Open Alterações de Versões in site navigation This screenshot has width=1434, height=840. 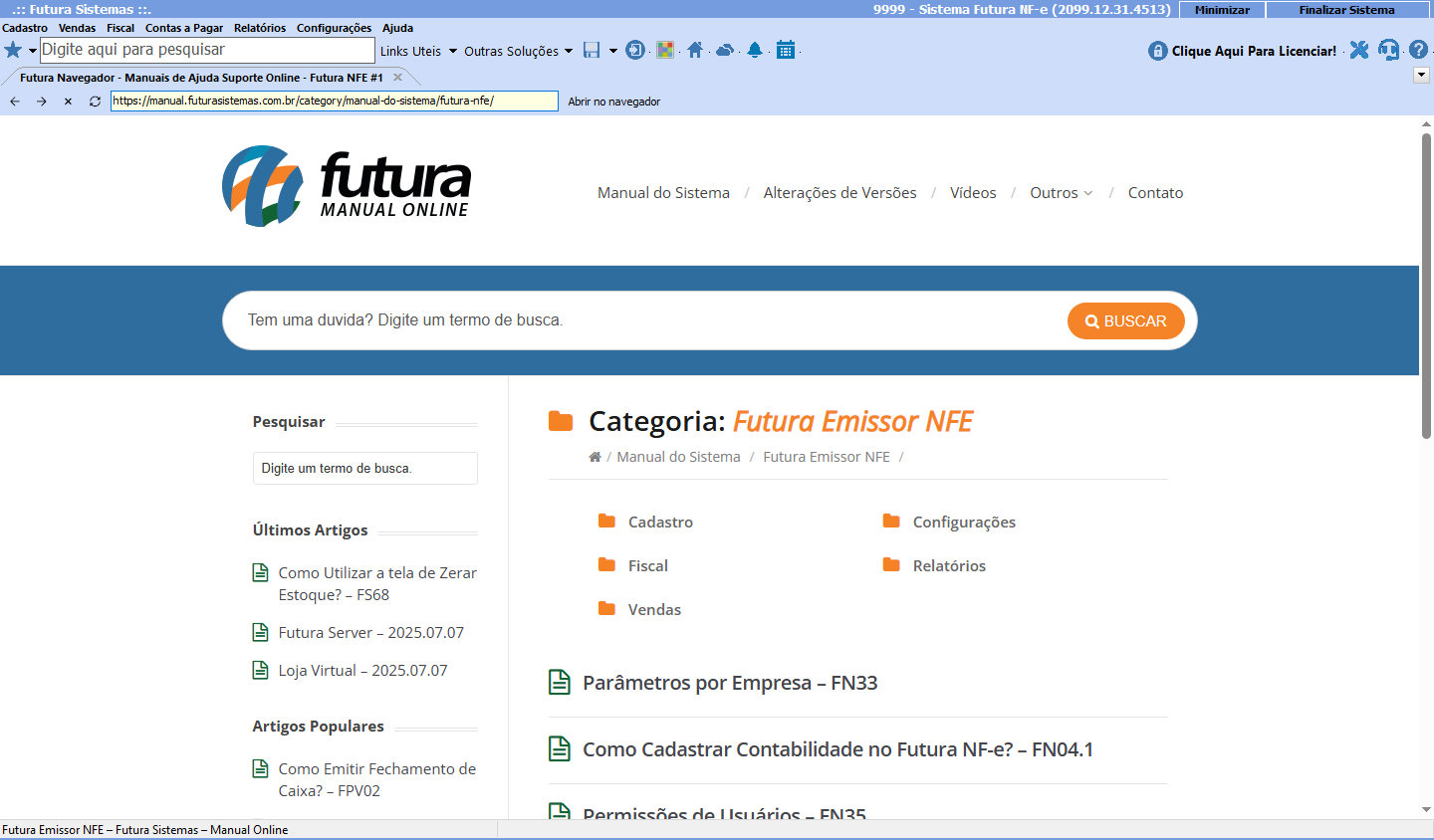click(839, 193)
